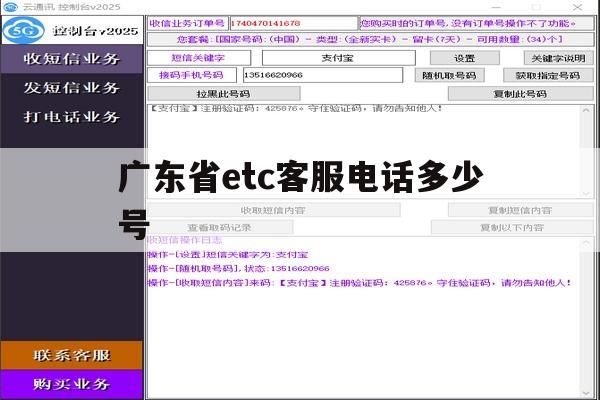Image resolution: width=600 pixels, height=400 pixels.
Task: Click the received 支付宝 SMS message text
Action: tap(295, 109)
